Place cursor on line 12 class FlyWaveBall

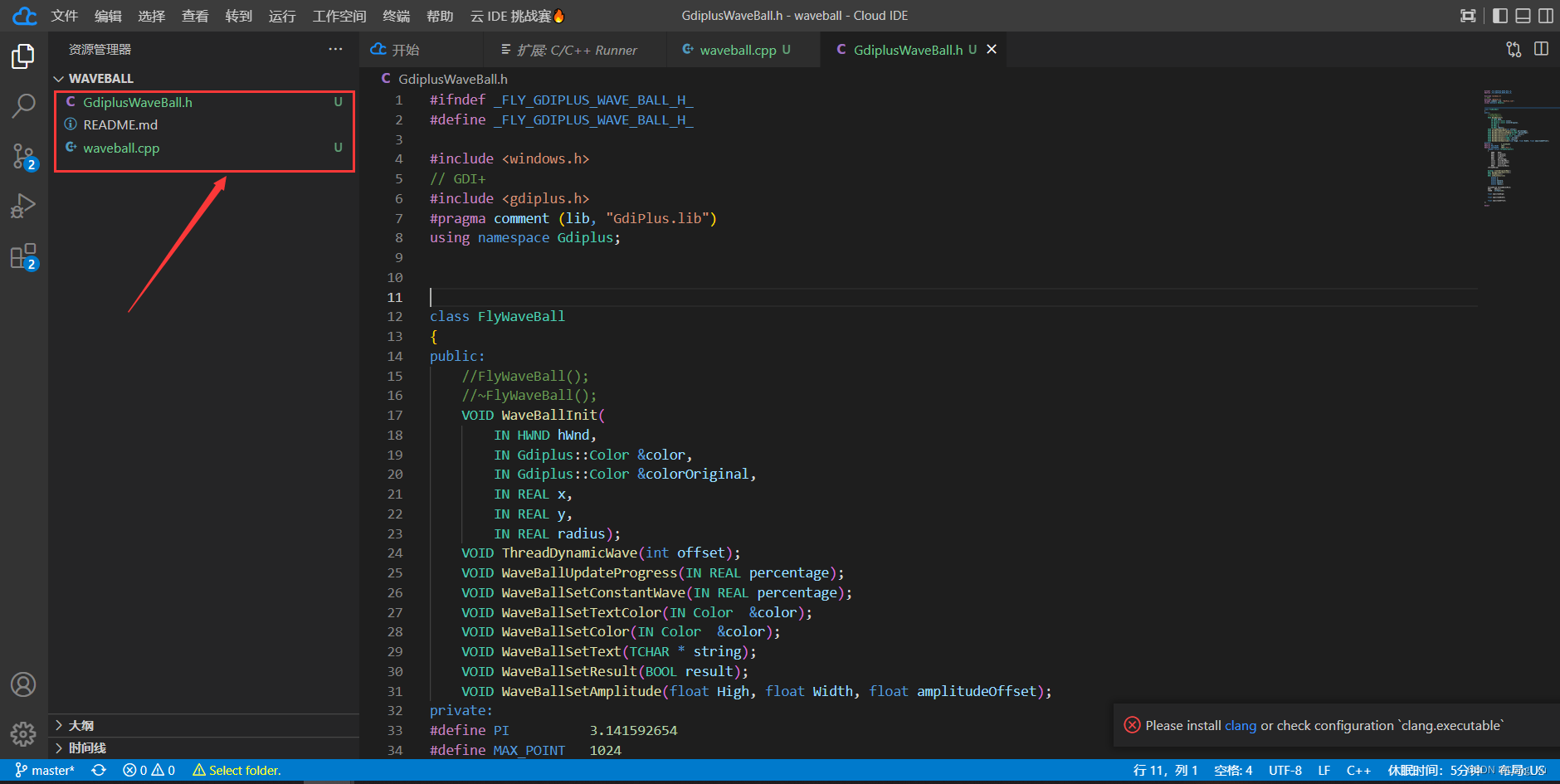(497, 317)
